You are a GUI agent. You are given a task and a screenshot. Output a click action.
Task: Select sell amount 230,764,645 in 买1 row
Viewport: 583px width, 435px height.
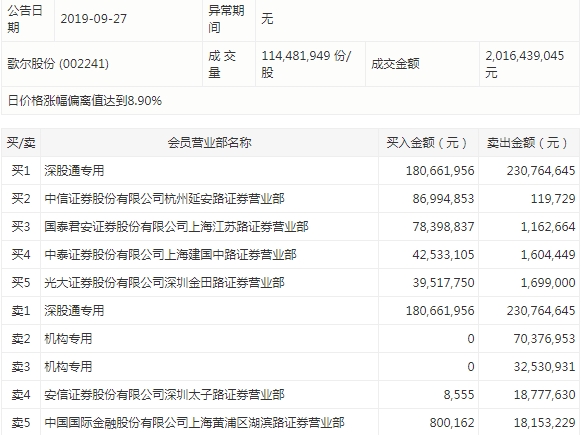coord(541,171)
